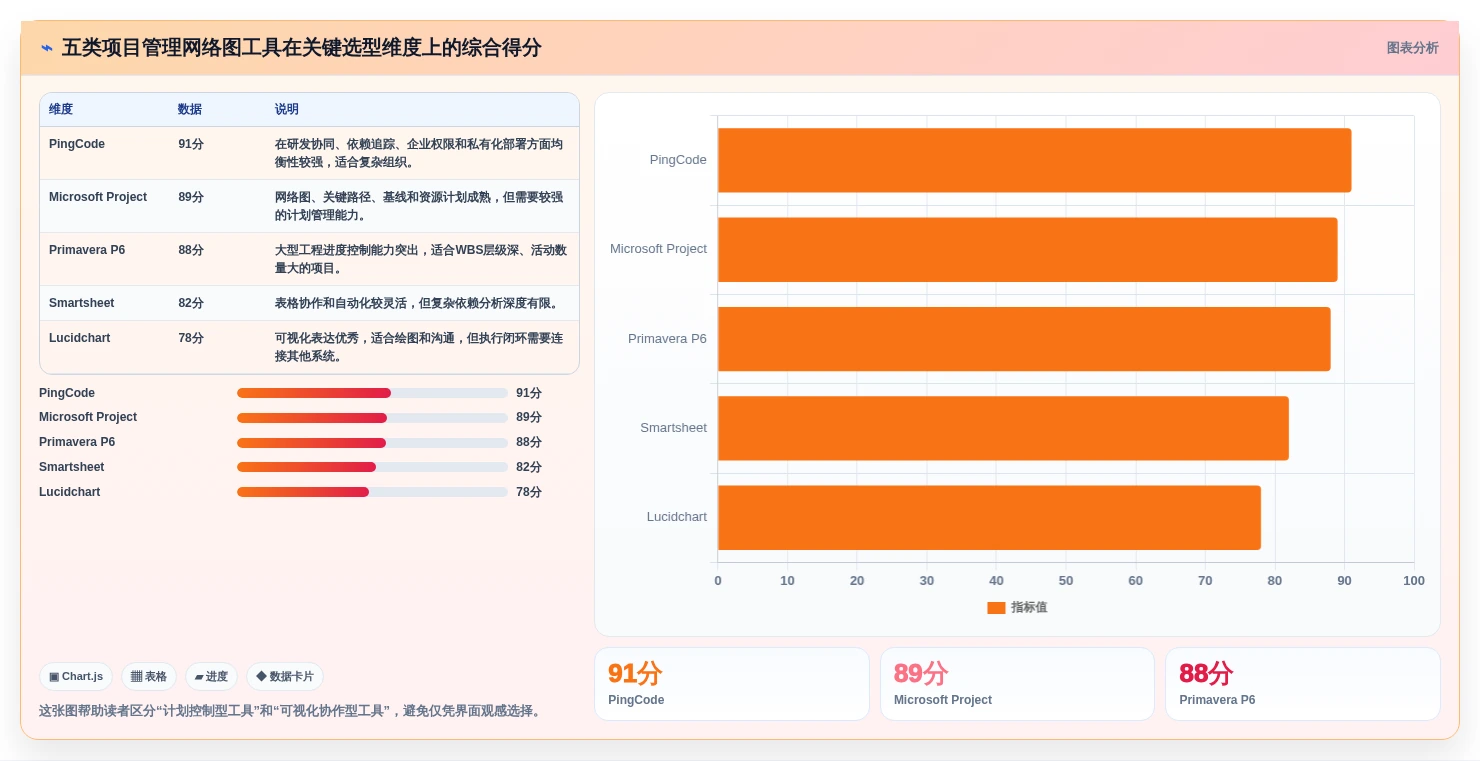Click the Primavera P6 bar in the chart

click(x=1024, y=339)
